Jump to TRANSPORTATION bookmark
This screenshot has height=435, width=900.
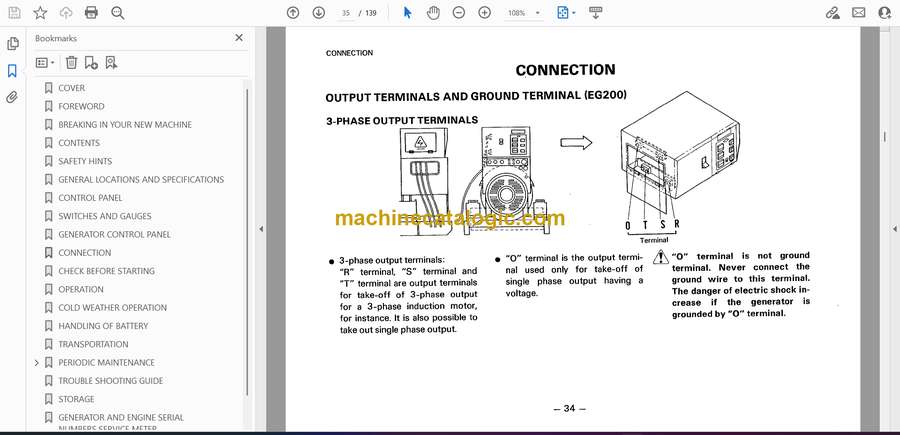[93, 344]
